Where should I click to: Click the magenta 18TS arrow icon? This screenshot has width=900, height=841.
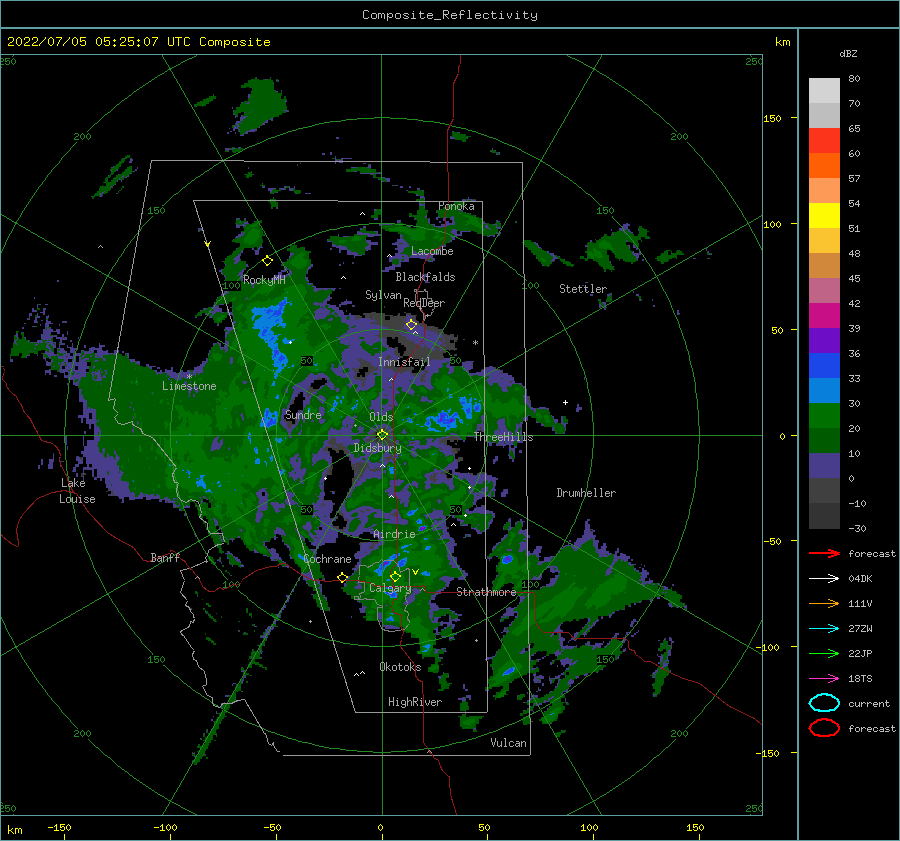[x=824, y=679]
